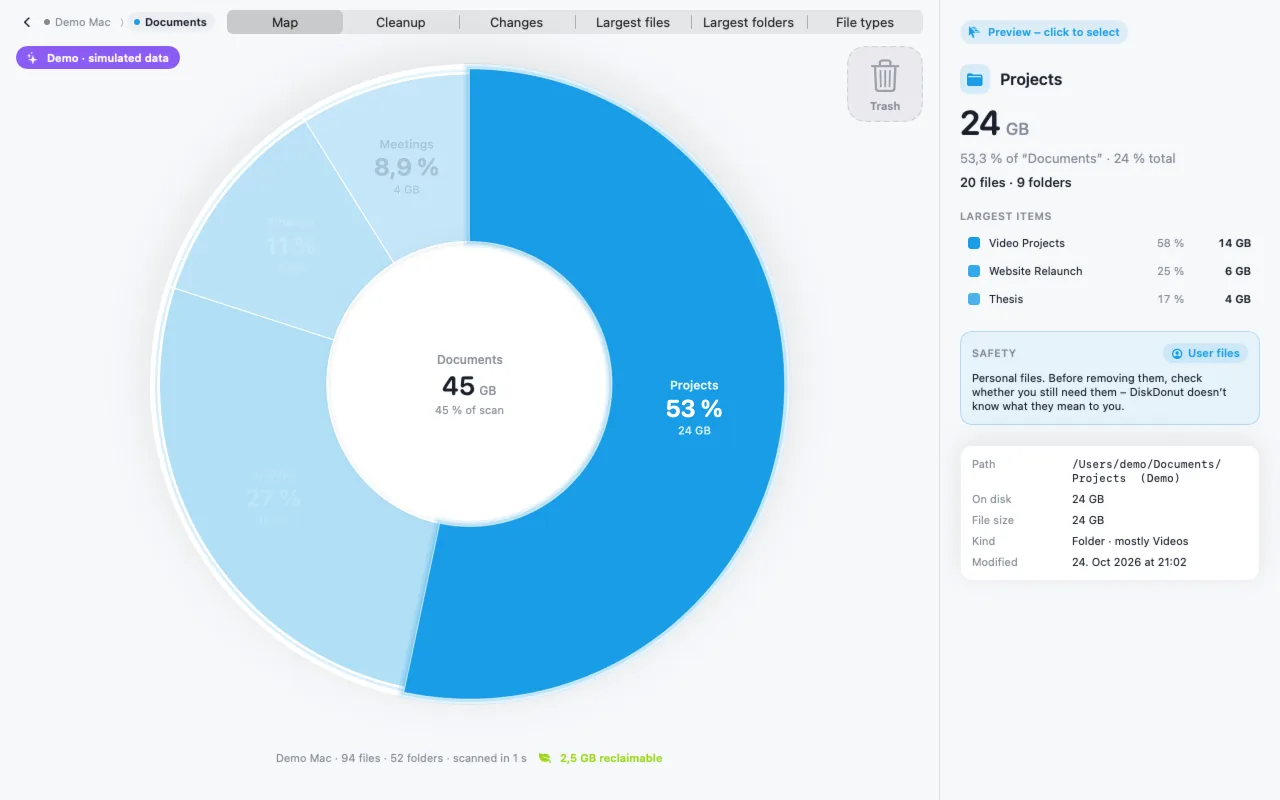Image resolution: width=1280 pixels, height=800 pixels.
Task: Click the Projects heading in details panel
Action: coord(1031,79)
